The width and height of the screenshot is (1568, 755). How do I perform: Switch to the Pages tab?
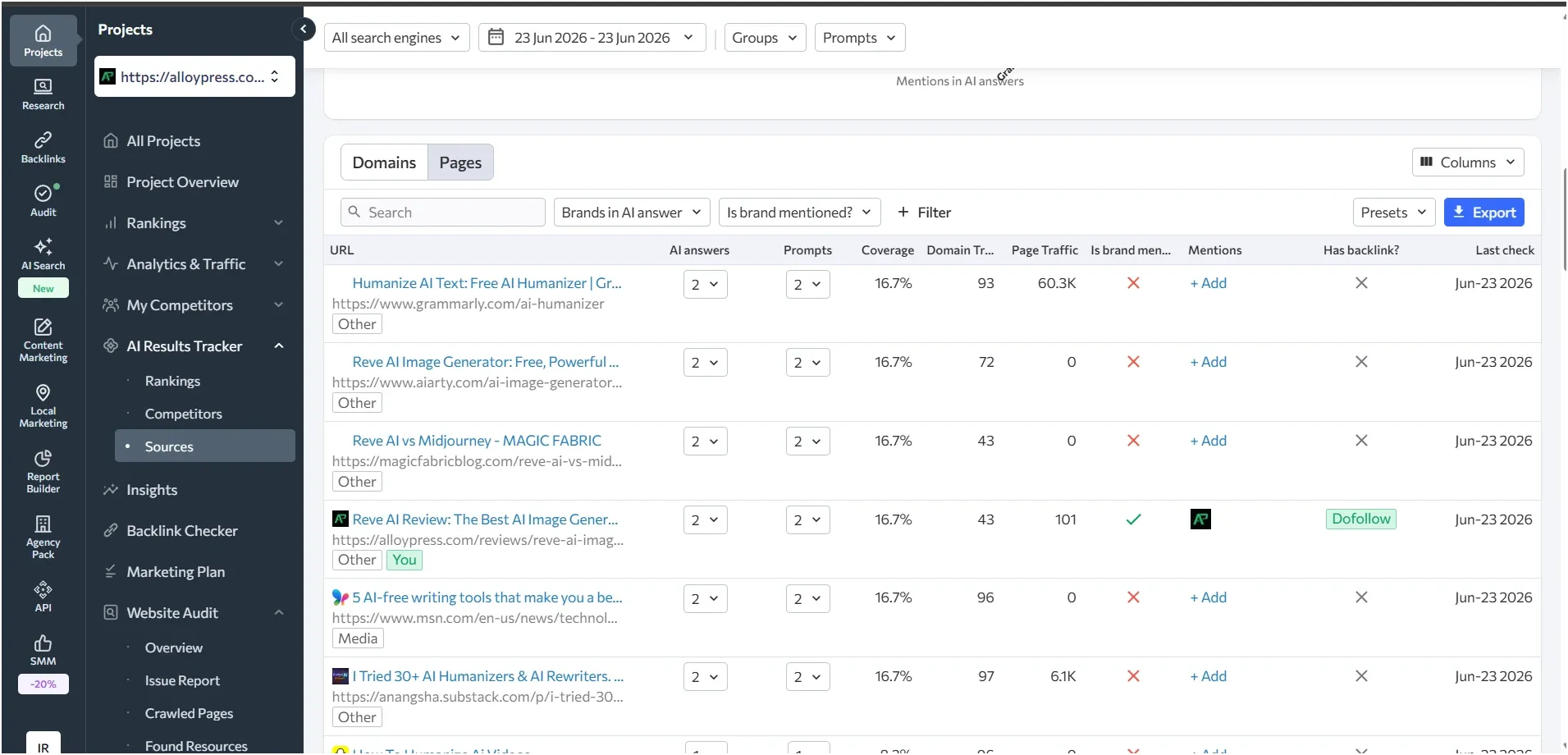pyautogui.click(x=460, y=162)
